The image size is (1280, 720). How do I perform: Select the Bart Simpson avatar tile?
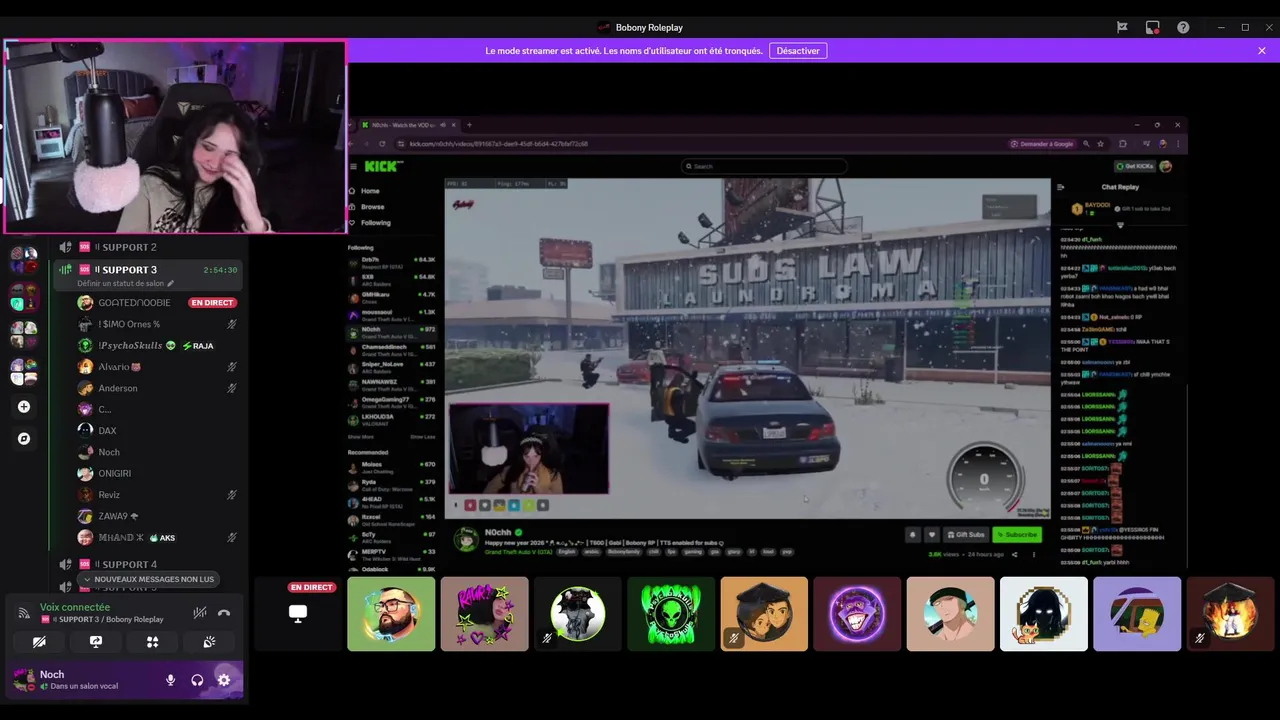(1137, 614)
